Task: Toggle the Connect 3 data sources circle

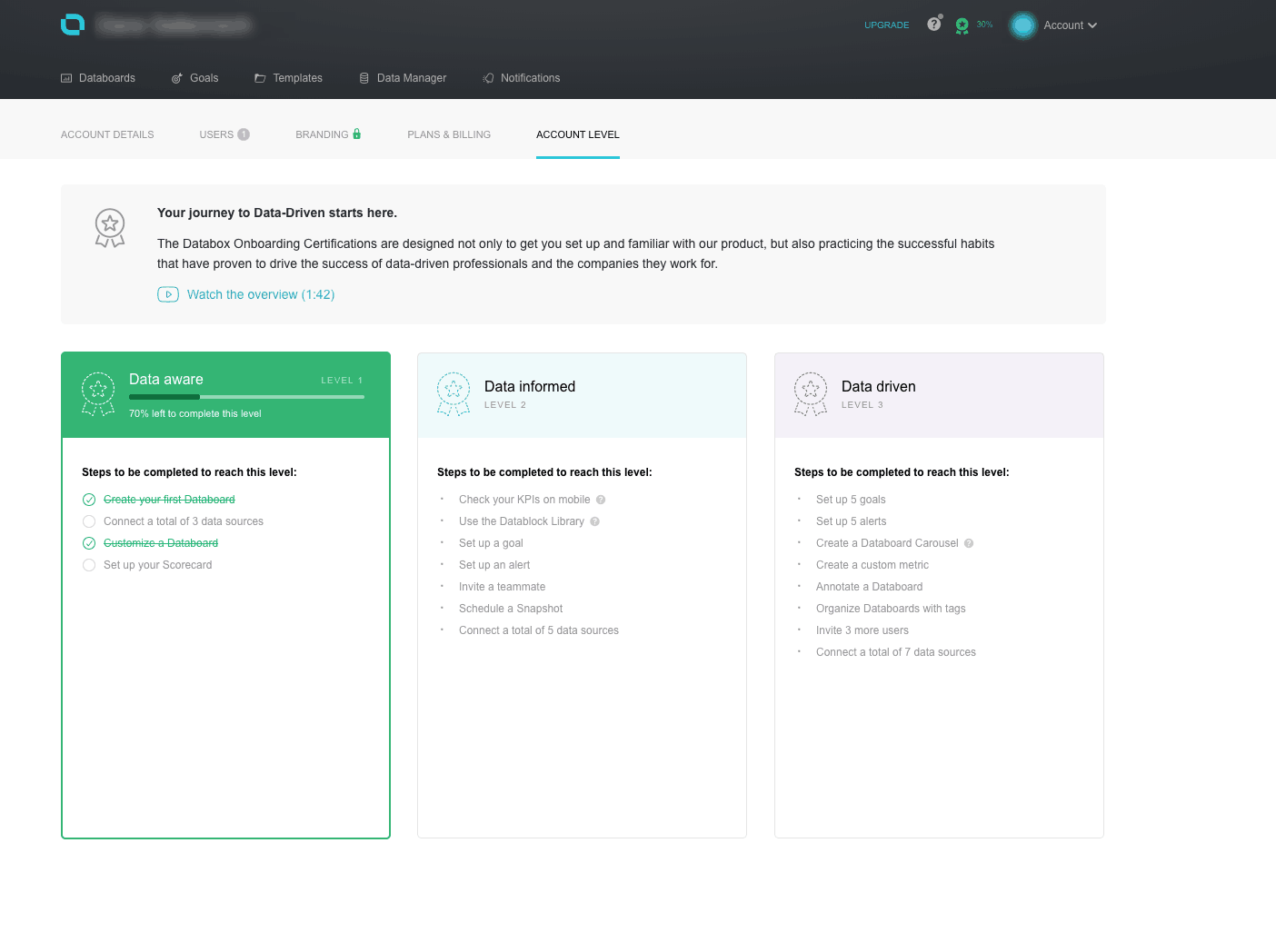Action: click(x=89, y=521)
